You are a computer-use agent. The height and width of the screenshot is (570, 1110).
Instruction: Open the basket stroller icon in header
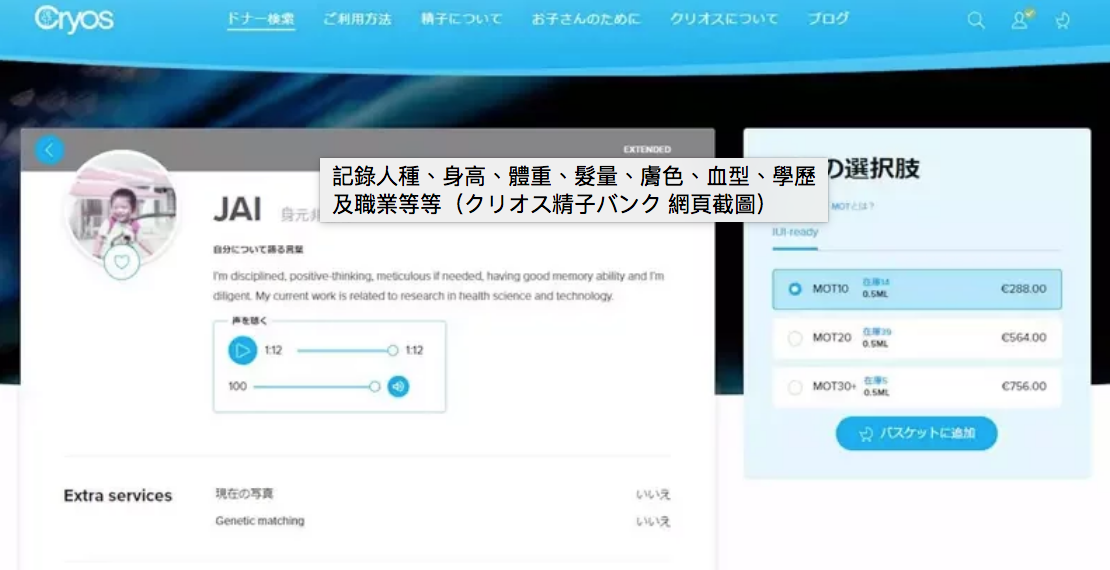click(1062, 21)
